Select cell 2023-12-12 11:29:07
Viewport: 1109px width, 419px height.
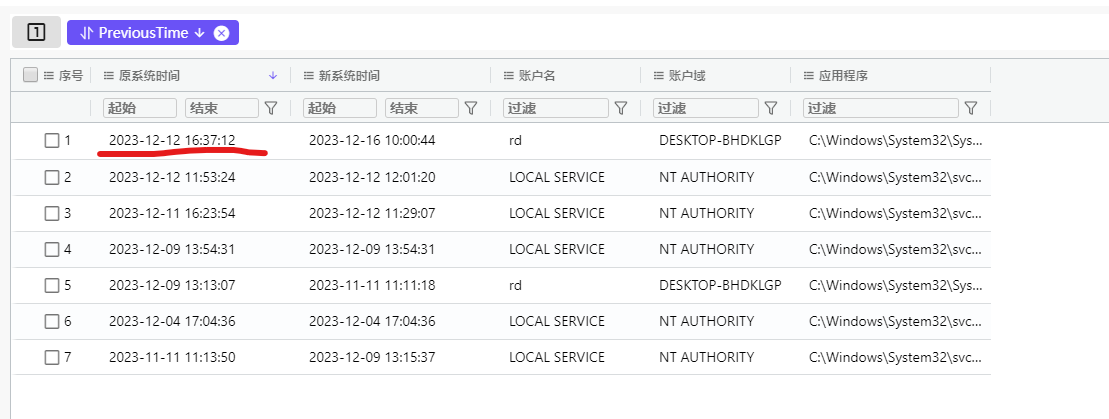coord(372,213)
